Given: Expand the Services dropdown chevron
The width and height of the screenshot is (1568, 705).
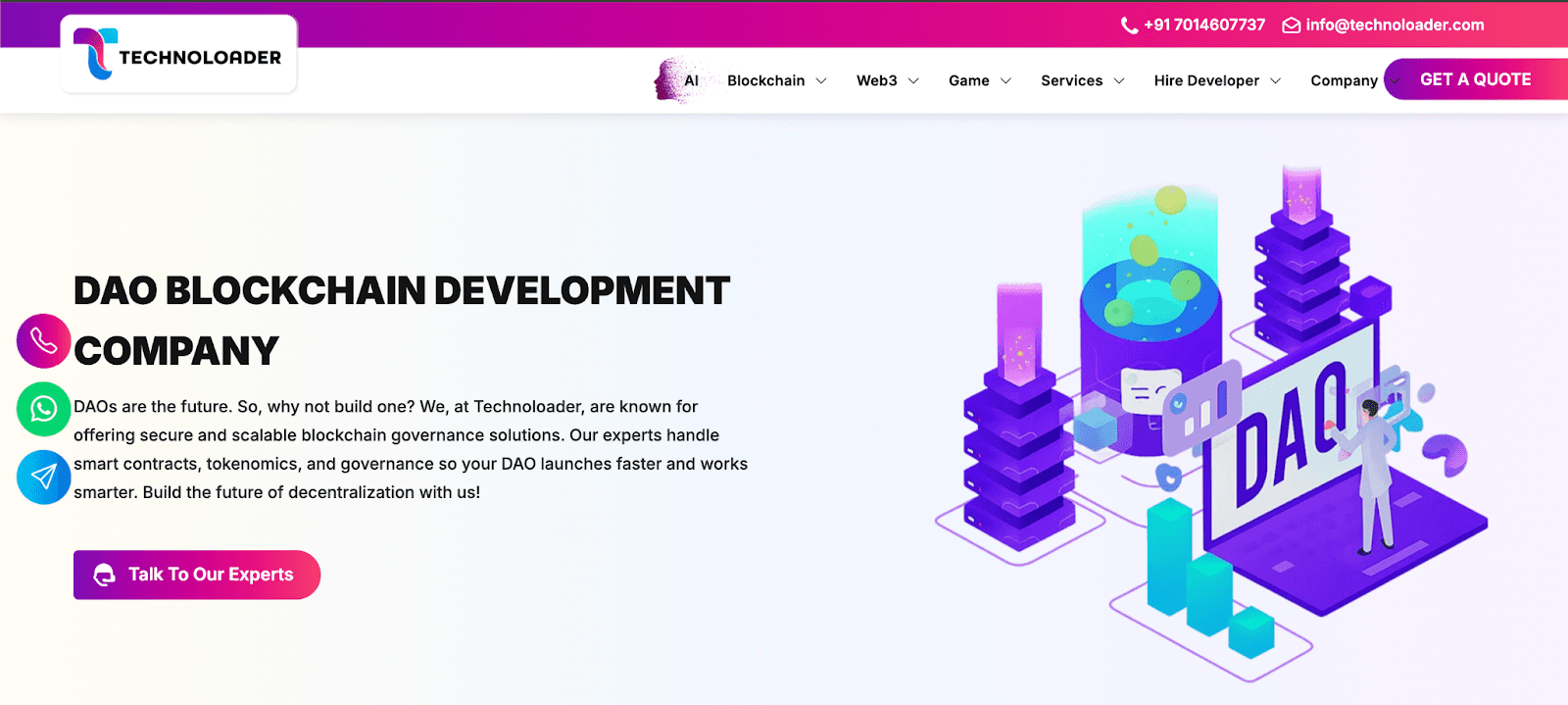Looking at the screenshot, I should 1119,80.
